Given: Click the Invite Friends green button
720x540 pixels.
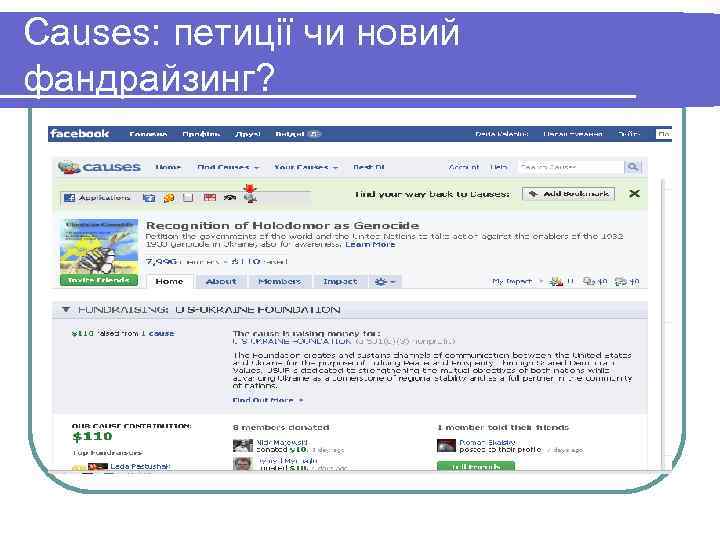Looking at the screenshot, I should (x=99, y=280).
